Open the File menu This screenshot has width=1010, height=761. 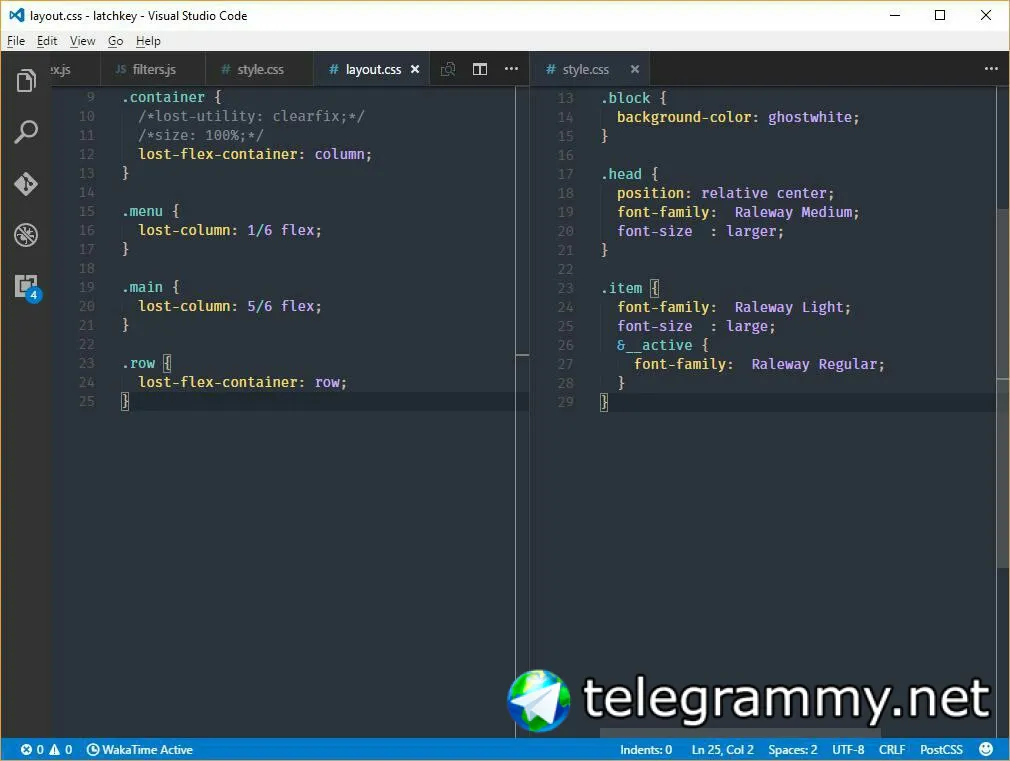[16, 41]
